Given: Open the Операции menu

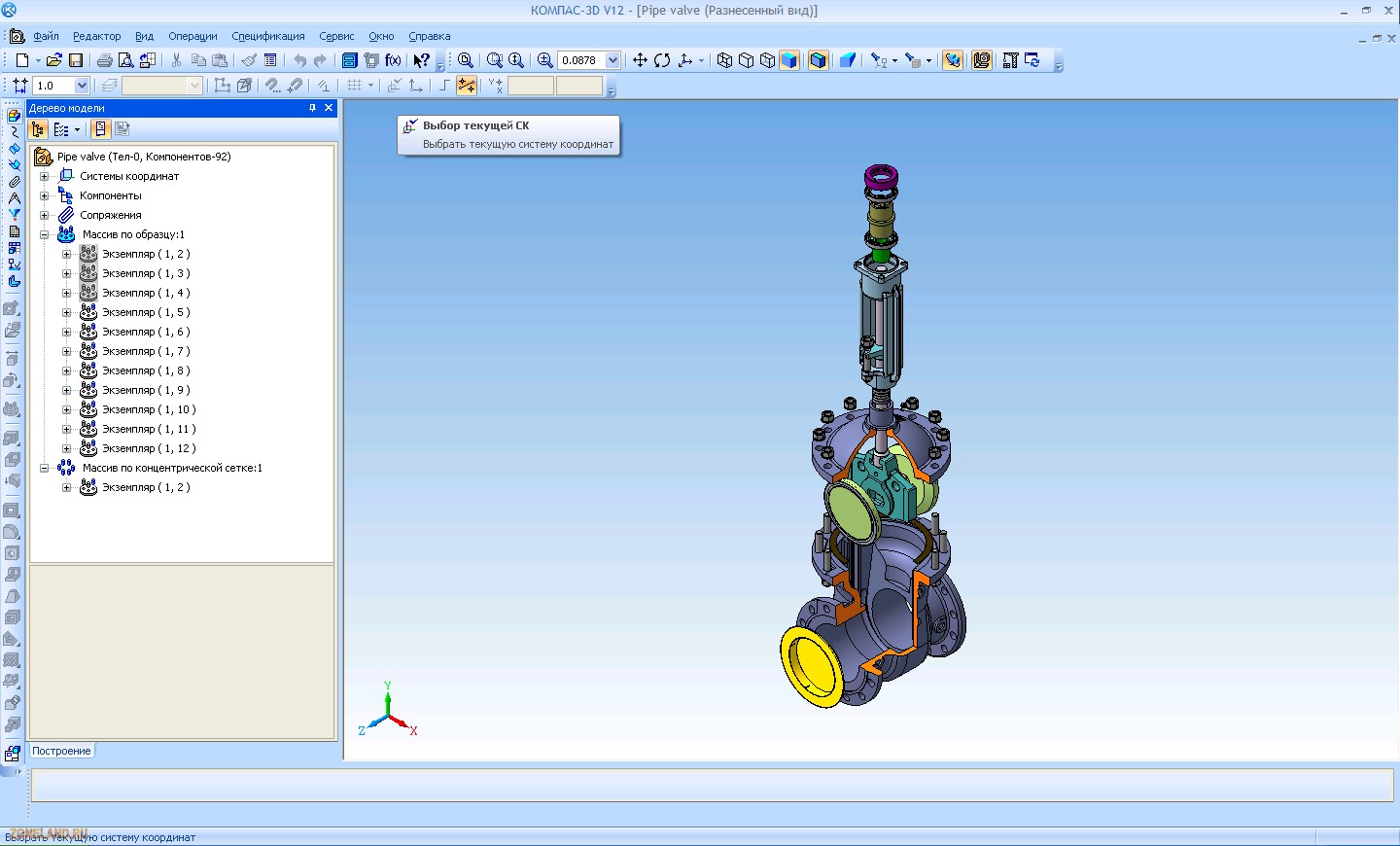Looking at the screenshot, I should (192, 36).
